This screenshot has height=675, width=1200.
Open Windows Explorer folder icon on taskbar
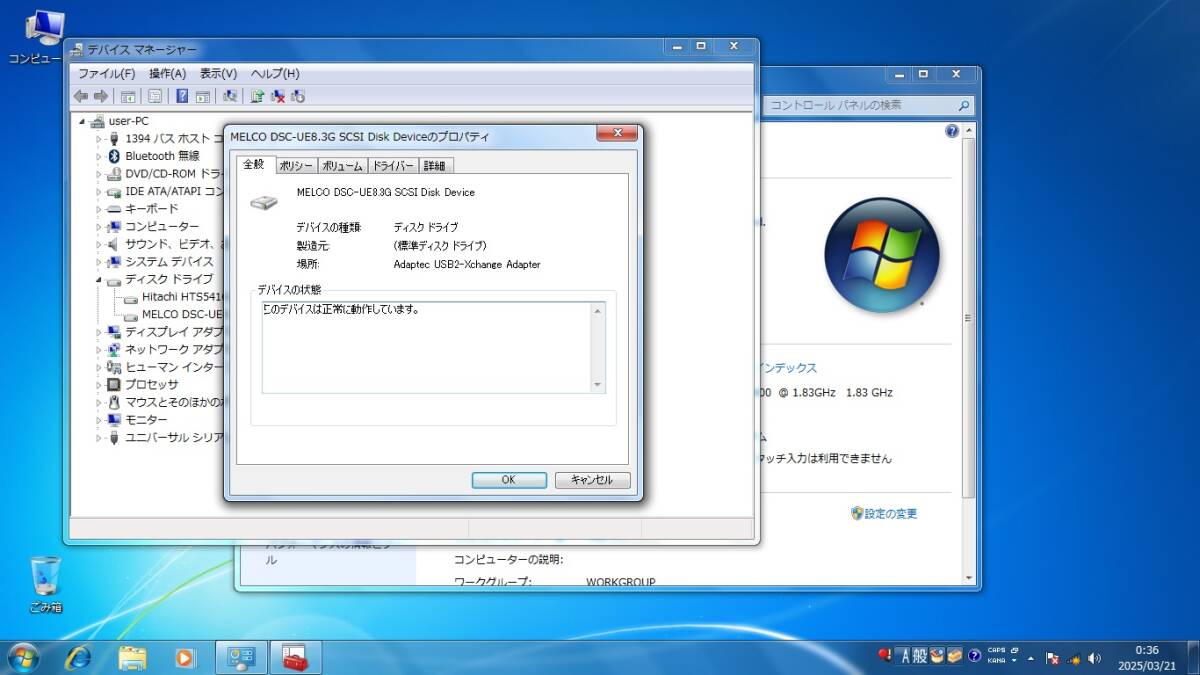tap(132, 658)
